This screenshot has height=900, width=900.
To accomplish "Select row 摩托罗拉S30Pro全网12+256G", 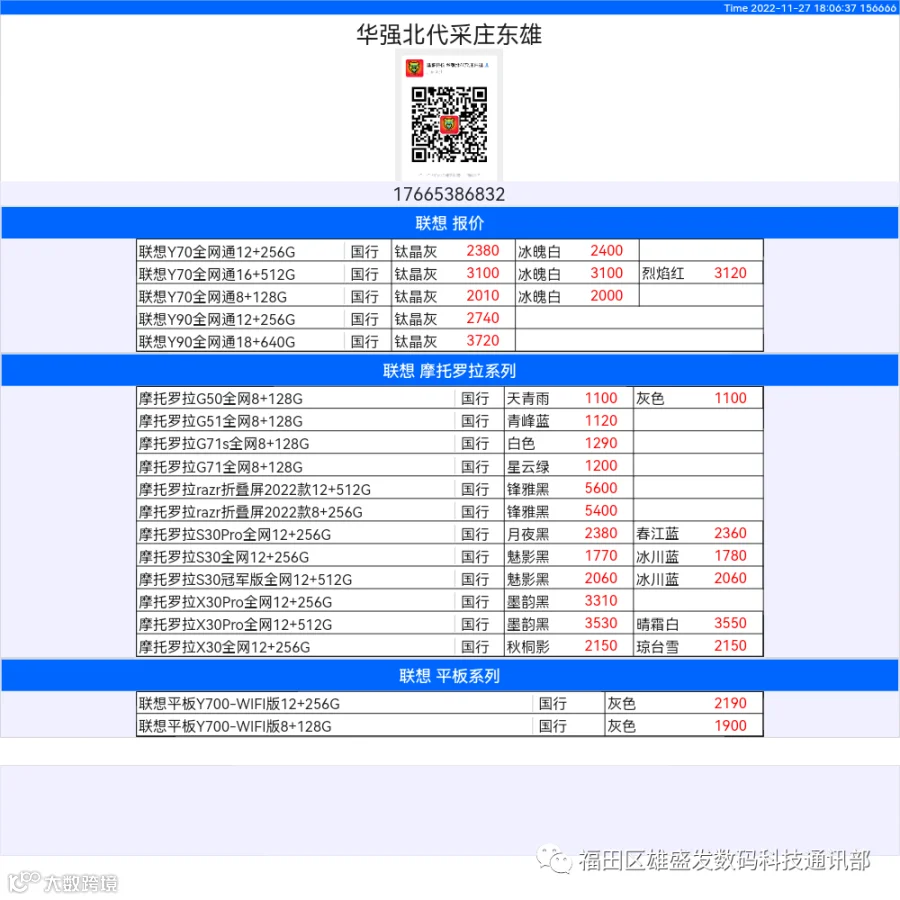I will coord(449,533).
